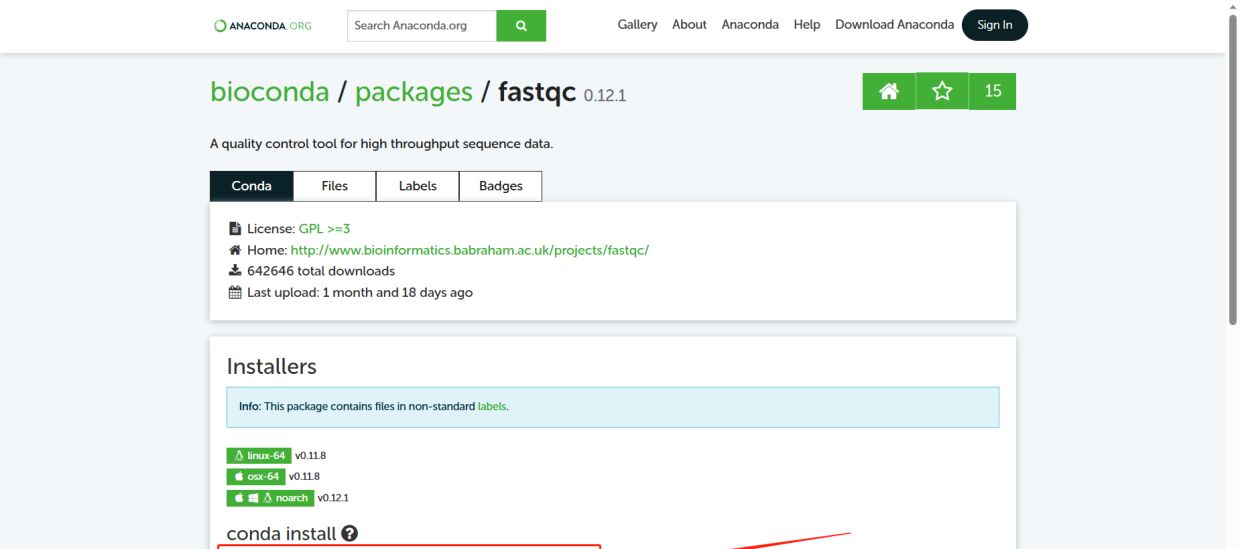The width and height of the screenshot is (1240, 549).
Task: Click the v0.12.1 noarch version text
Action: coord(333,498)
